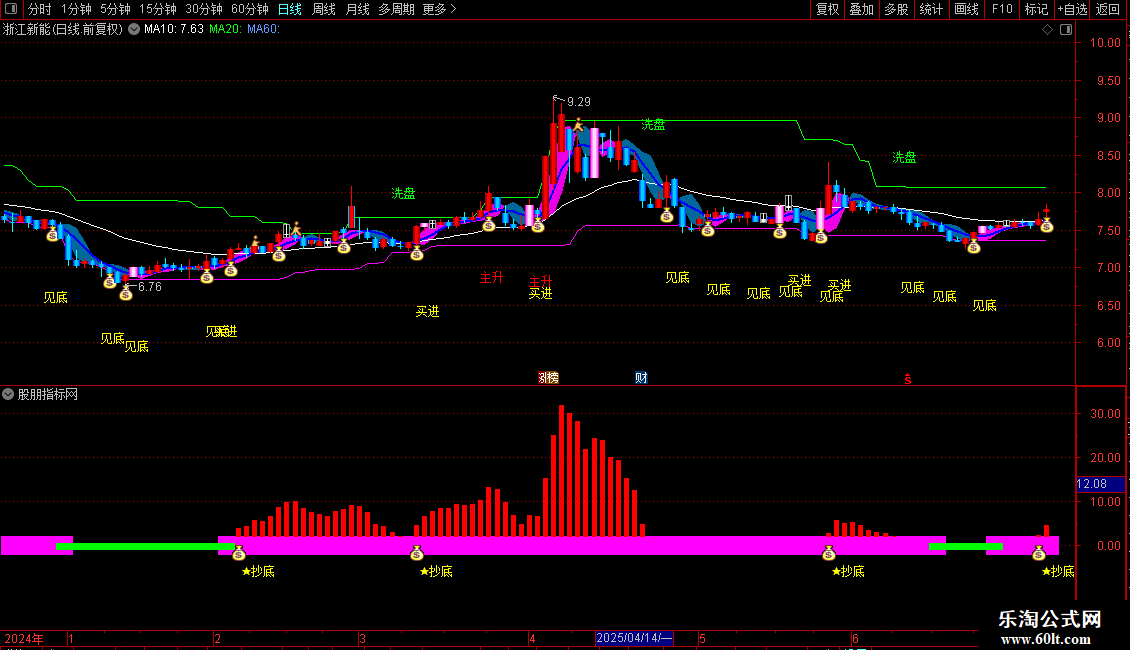Open the 统计 statistics button
Screen dimensions: 1130x650
point(931,9)
